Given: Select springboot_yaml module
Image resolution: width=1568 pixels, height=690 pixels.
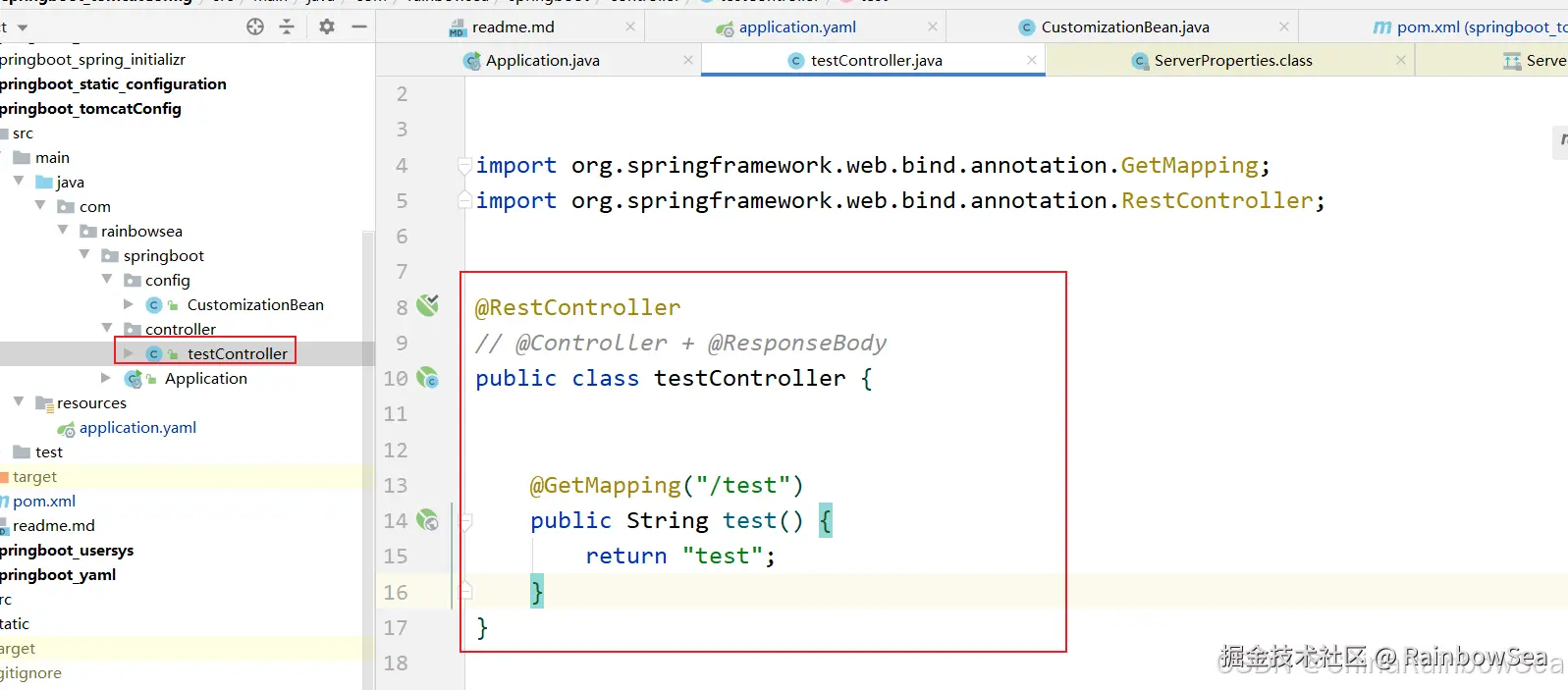Looking at the screenshot, I should tap(58, 574).
